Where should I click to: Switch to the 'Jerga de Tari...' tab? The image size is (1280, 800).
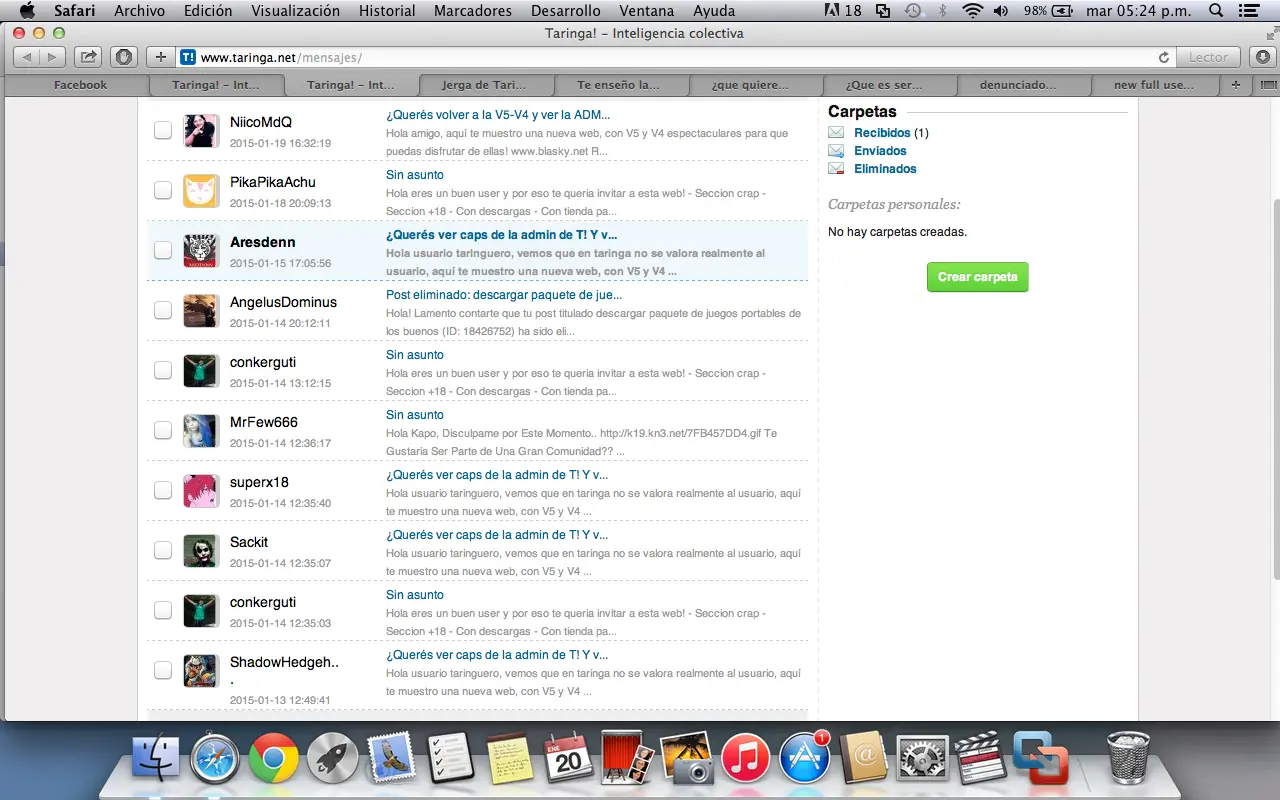click(x=485, y=85)
